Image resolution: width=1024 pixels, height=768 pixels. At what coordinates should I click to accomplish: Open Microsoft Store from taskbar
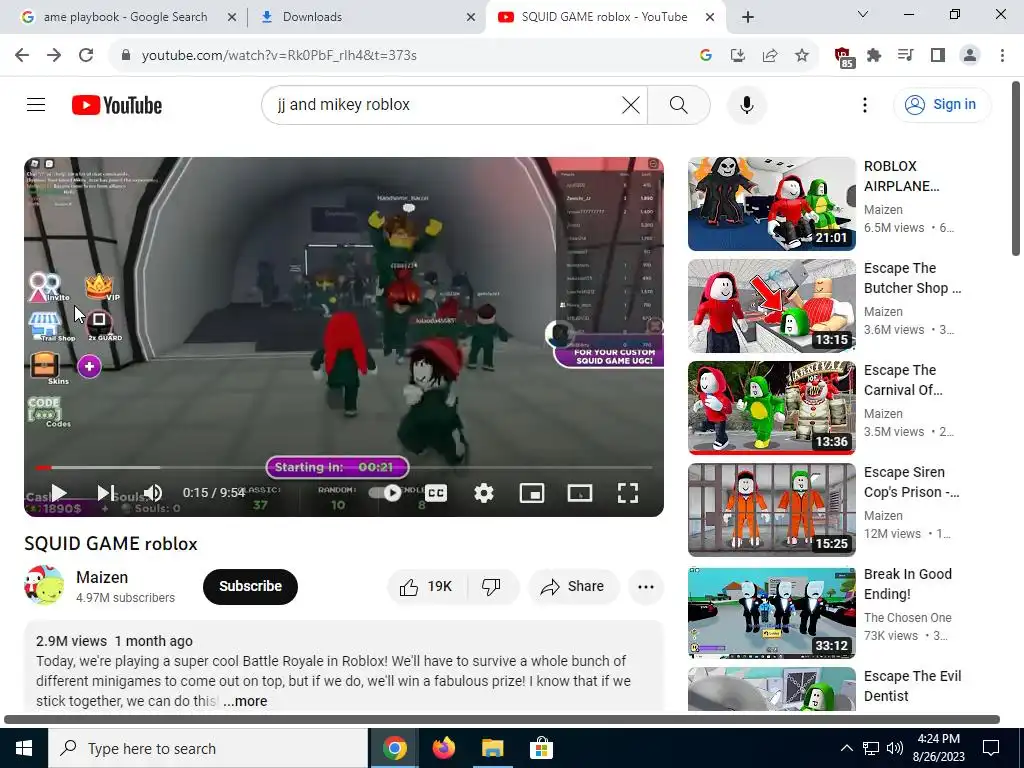click(541, 748)
